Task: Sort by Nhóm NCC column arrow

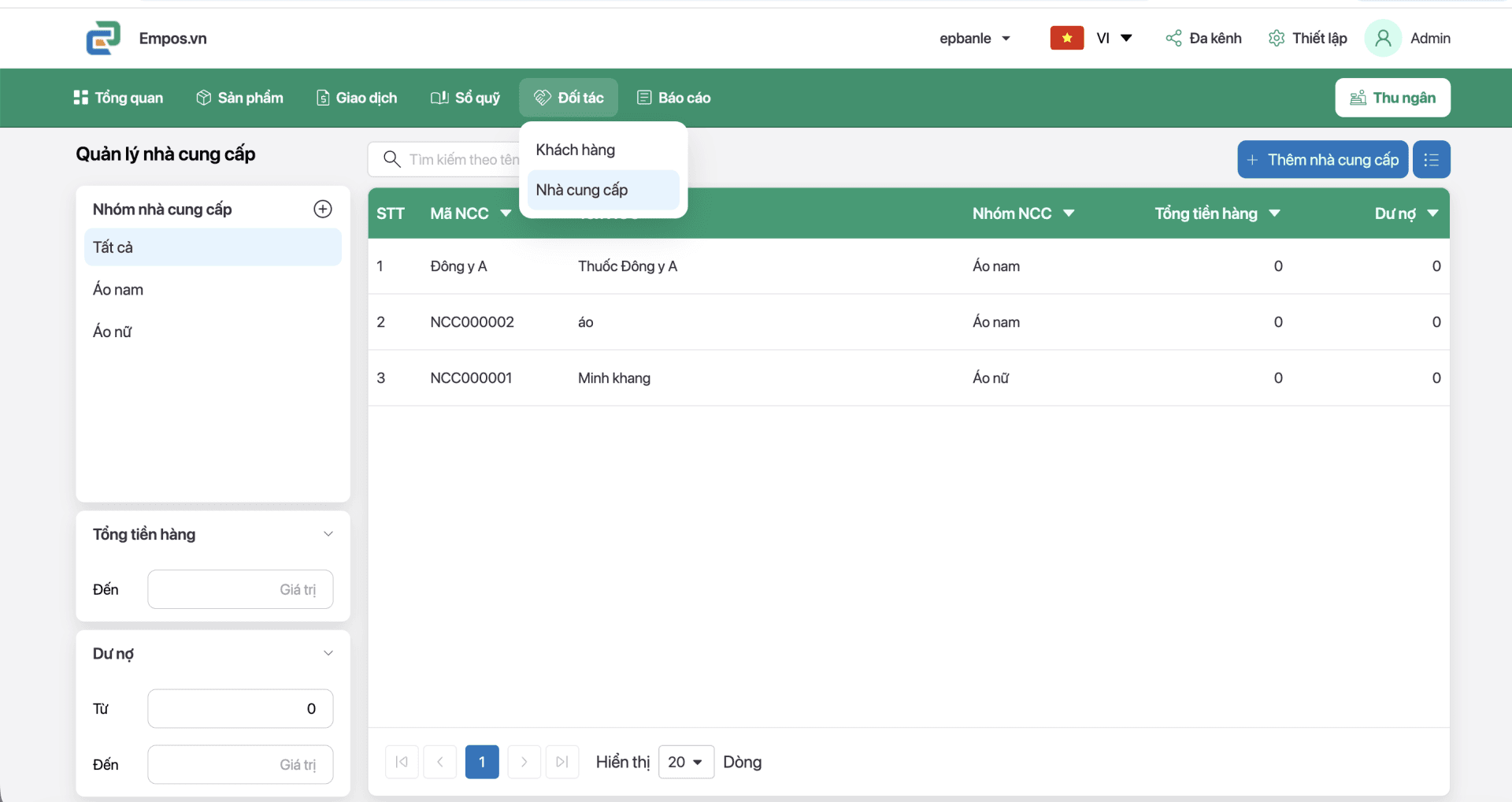Action: click(1069, 213)
